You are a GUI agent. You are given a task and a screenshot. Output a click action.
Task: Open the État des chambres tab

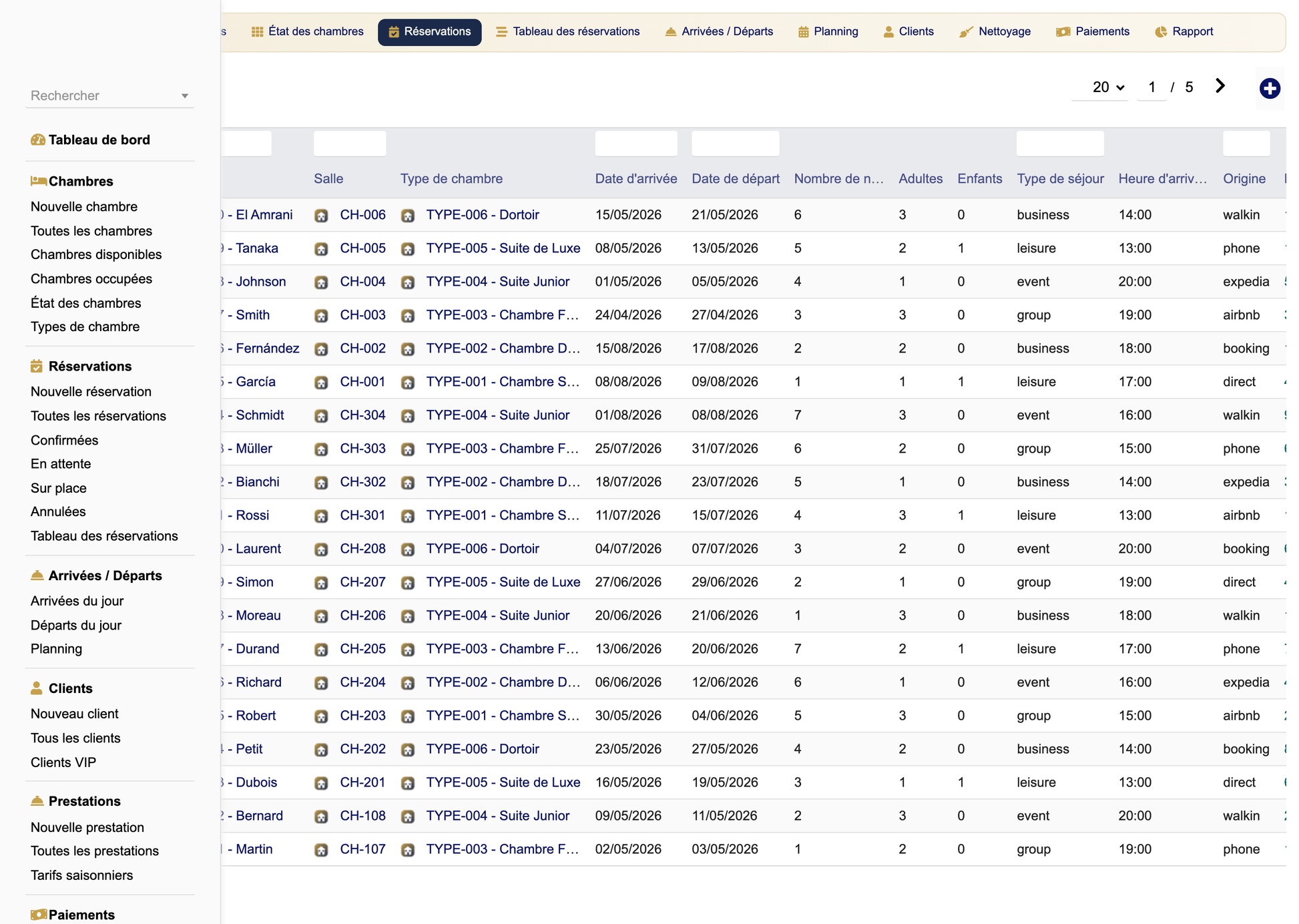pyautogui.click(x=308, y=31)
